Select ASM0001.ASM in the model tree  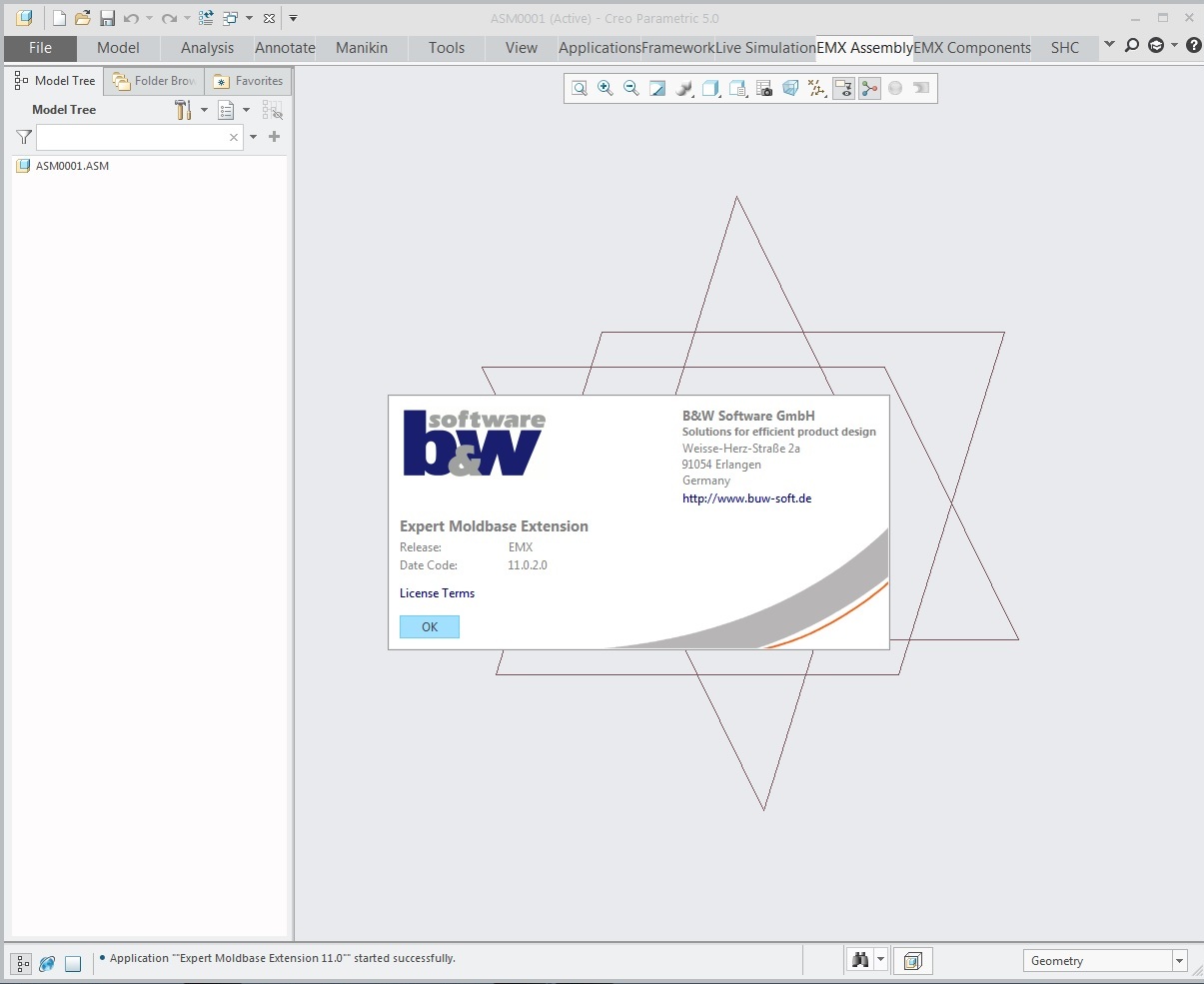[72, 166]
